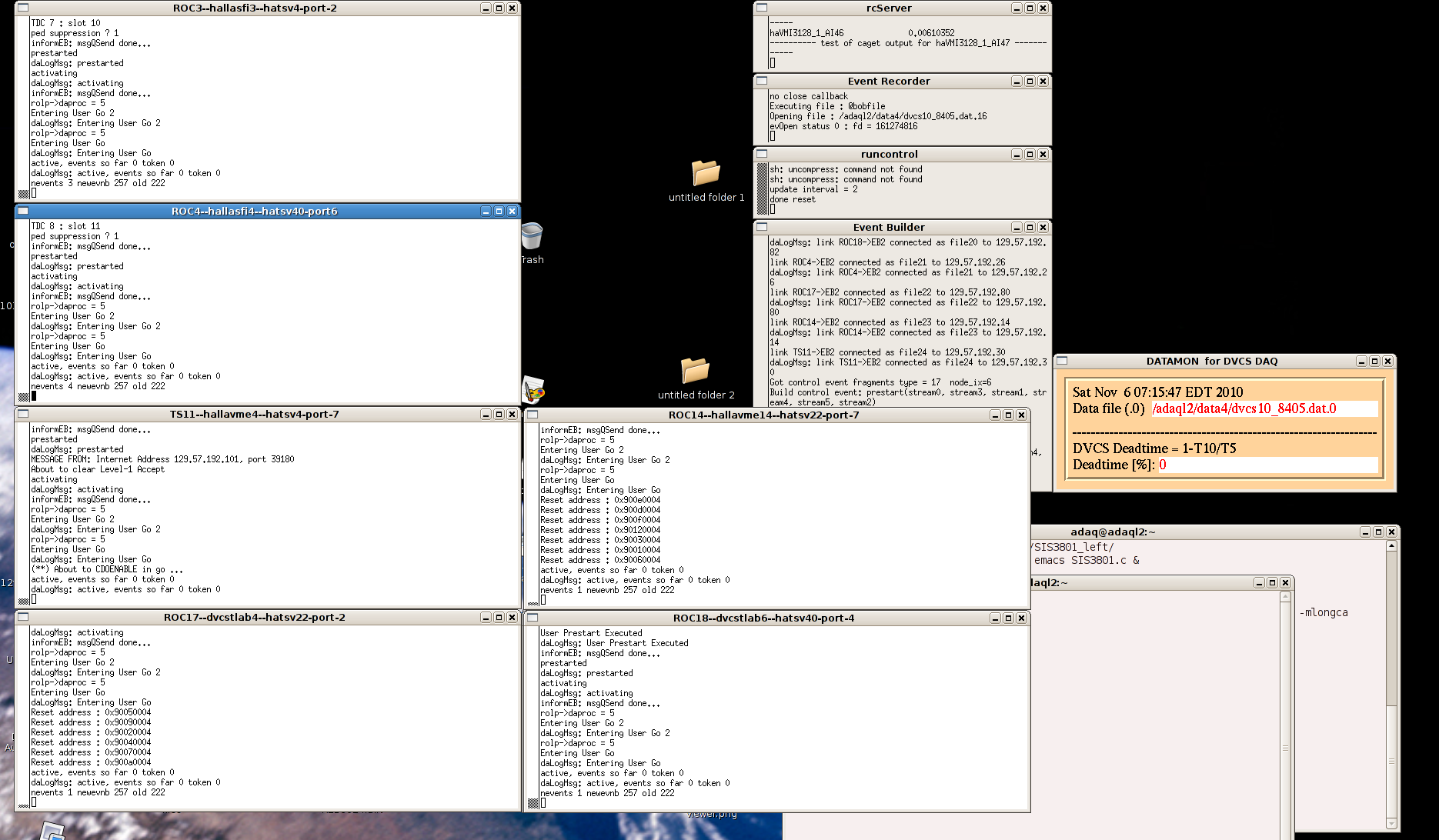Open window menu icon of TS11 window
The height and width of the screenshot is (840, 1439).
[23, 414]
